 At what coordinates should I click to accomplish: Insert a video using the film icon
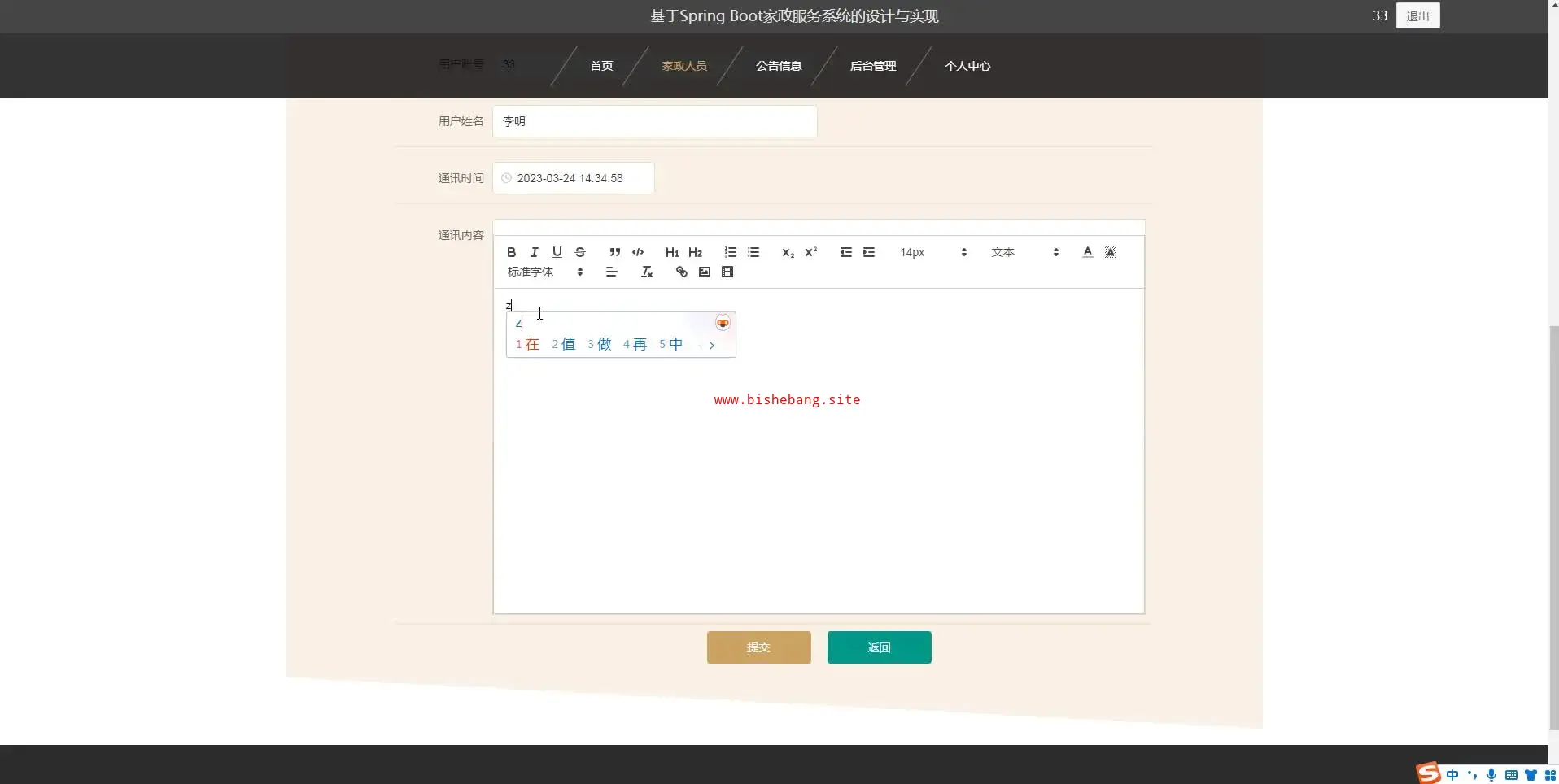coord(727,272)
